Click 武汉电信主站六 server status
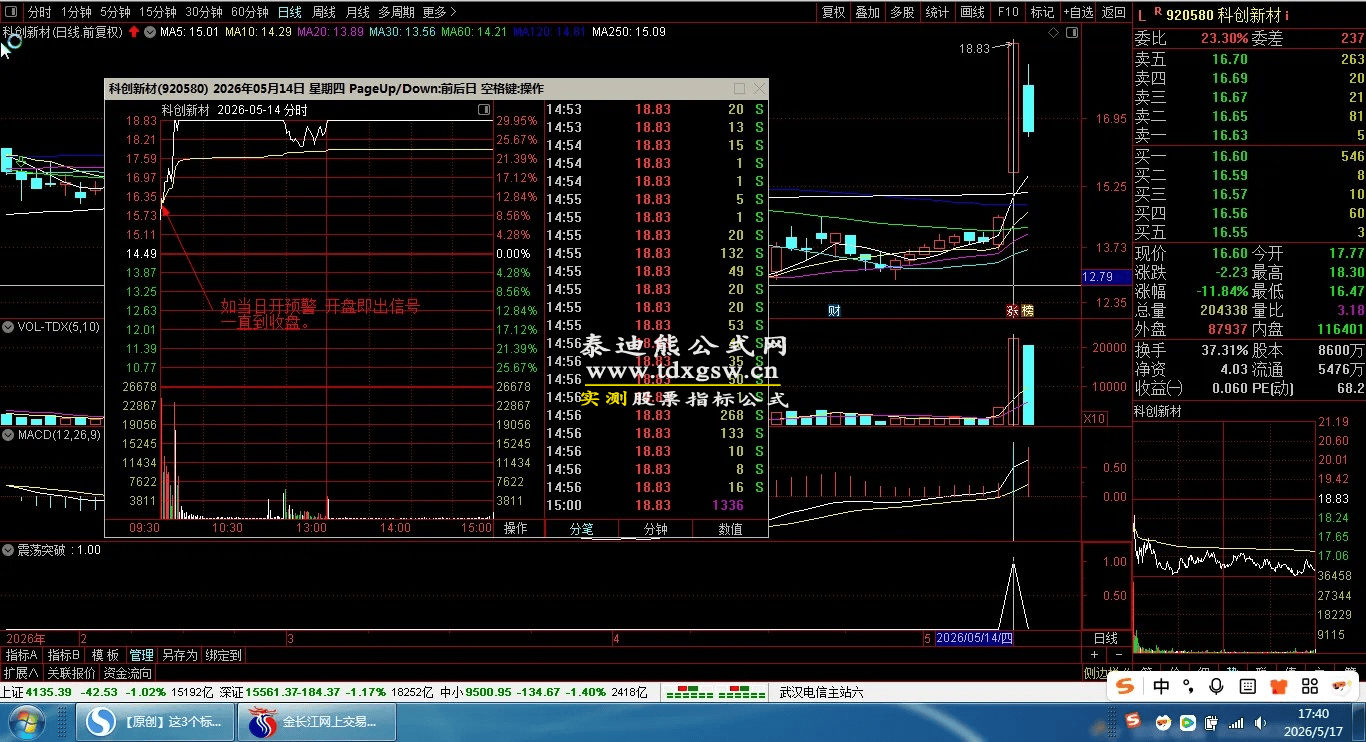The width and height of the screenshot is (1366, 742). (821, 692)
